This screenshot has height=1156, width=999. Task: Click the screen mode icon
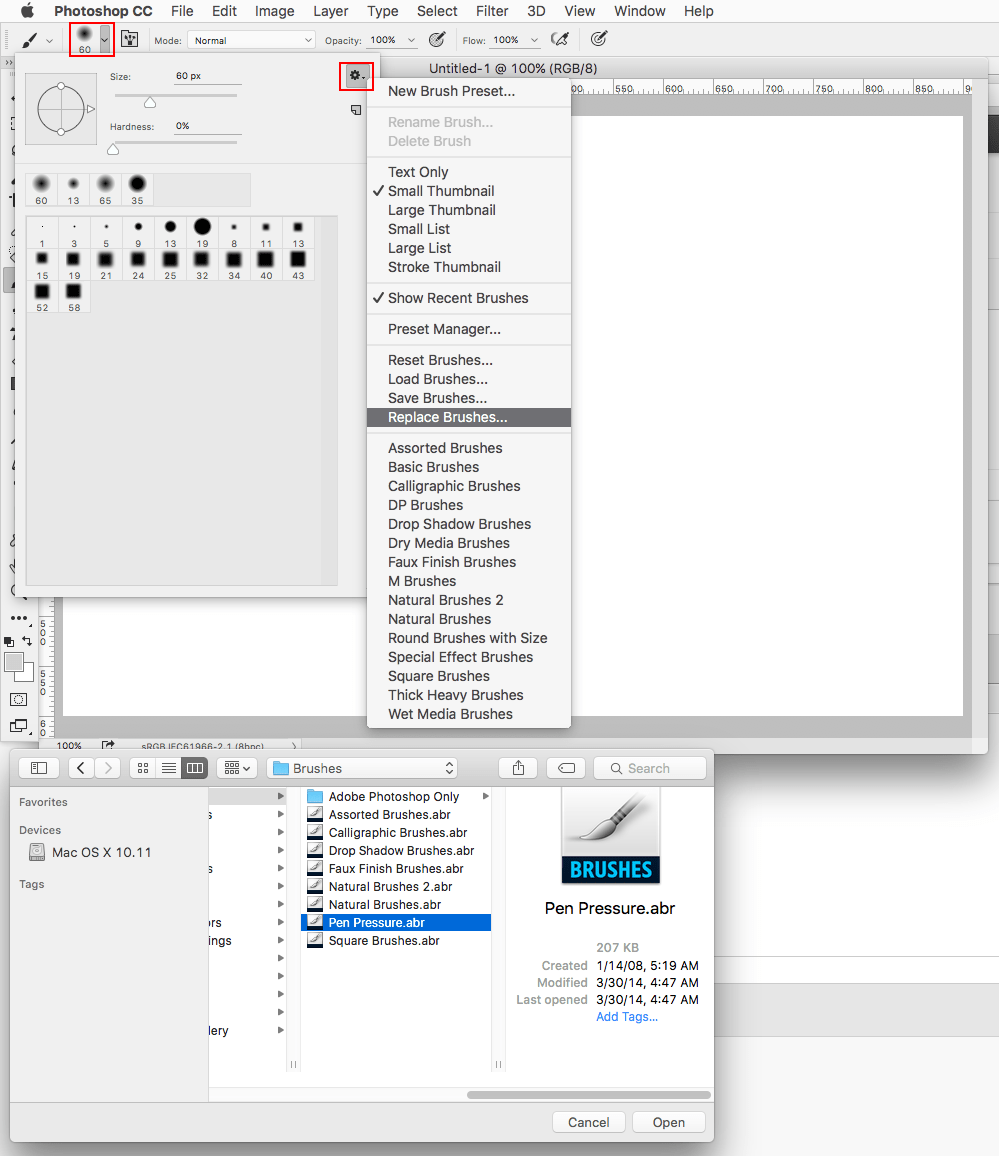18,726
